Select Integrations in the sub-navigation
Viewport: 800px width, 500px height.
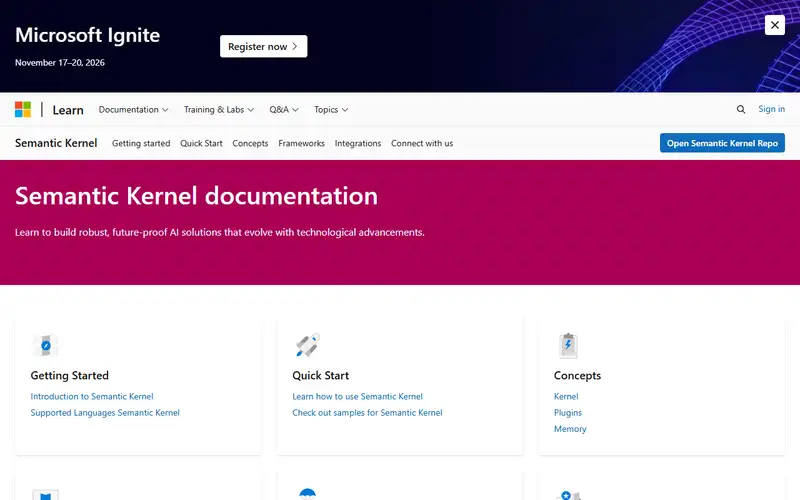[358, 143]
